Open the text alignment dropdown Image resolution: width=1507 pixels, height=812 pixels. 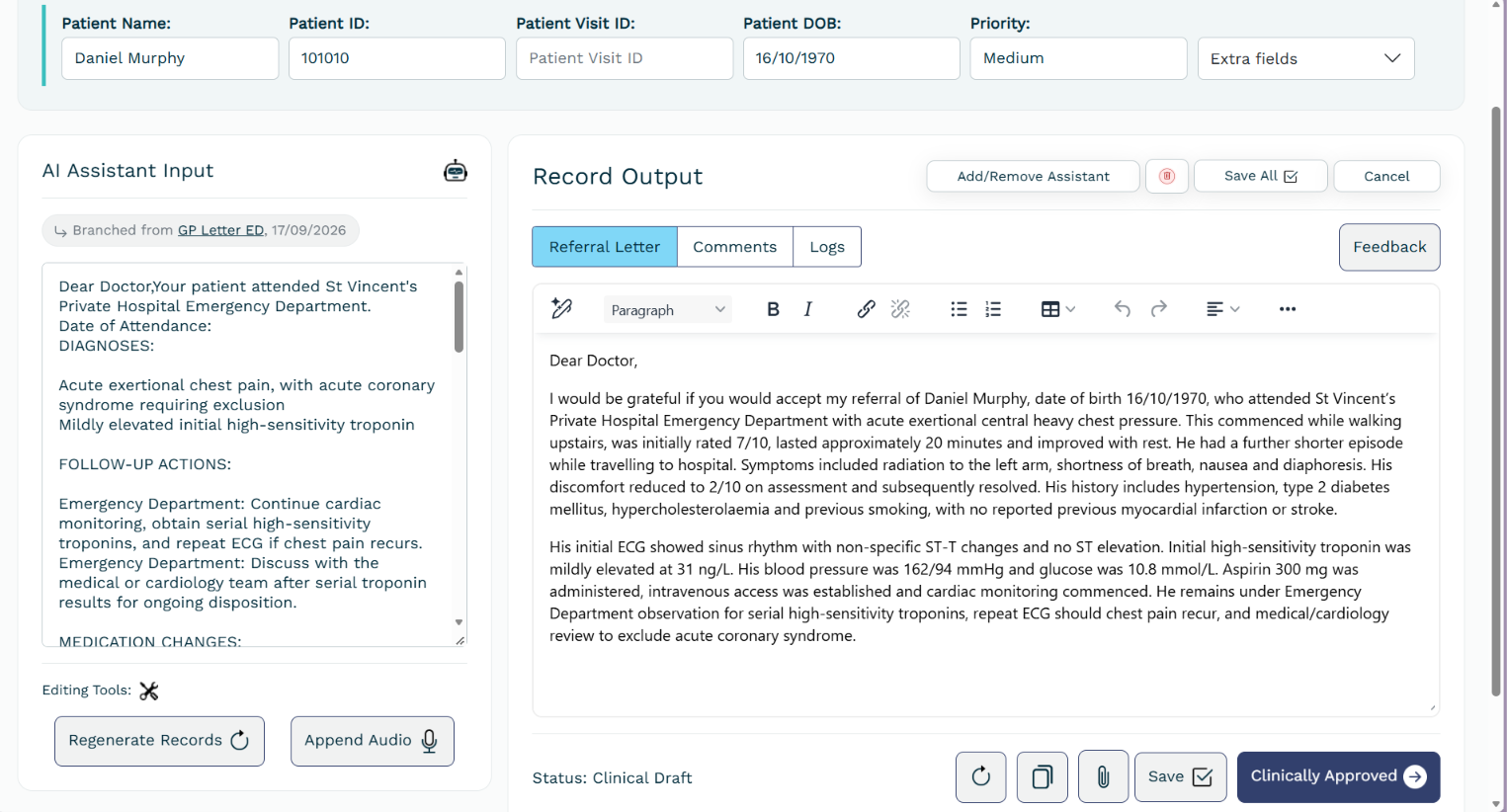tap(1222, 309)
